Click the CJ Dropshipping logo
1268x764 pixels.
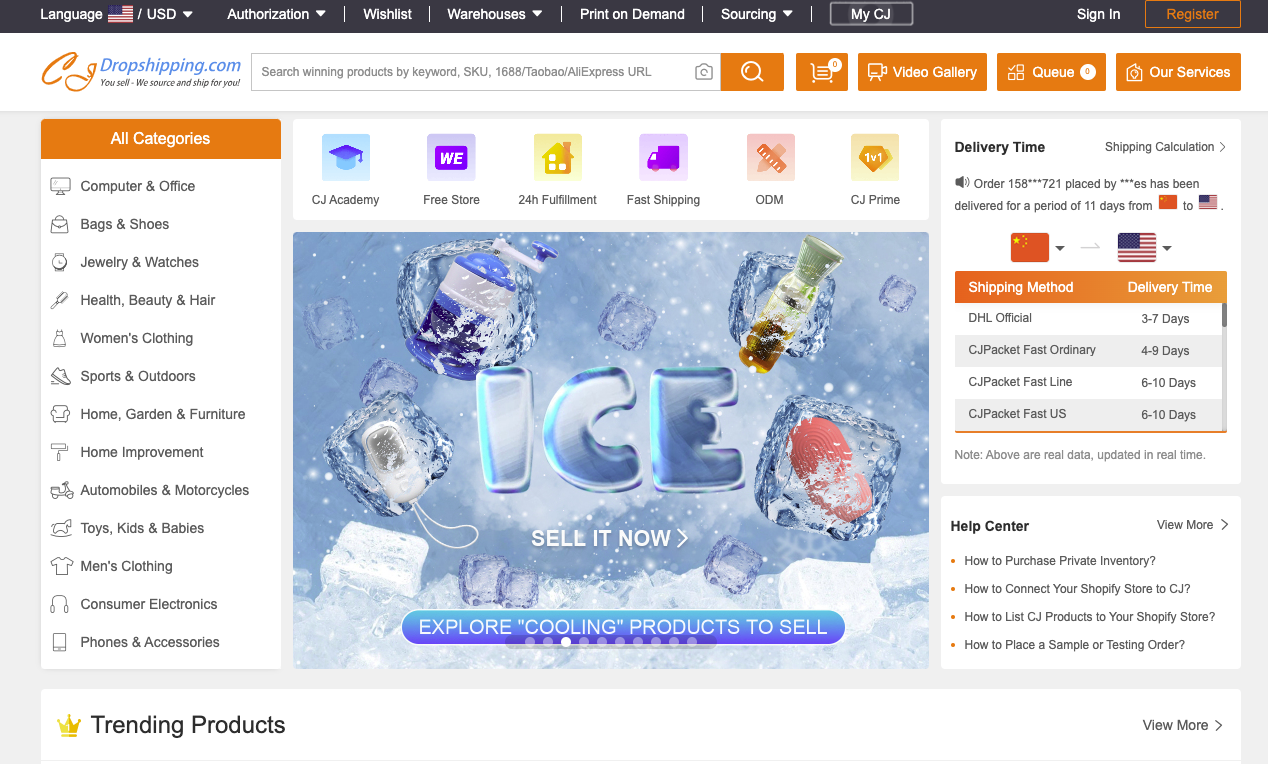[141, 72]
